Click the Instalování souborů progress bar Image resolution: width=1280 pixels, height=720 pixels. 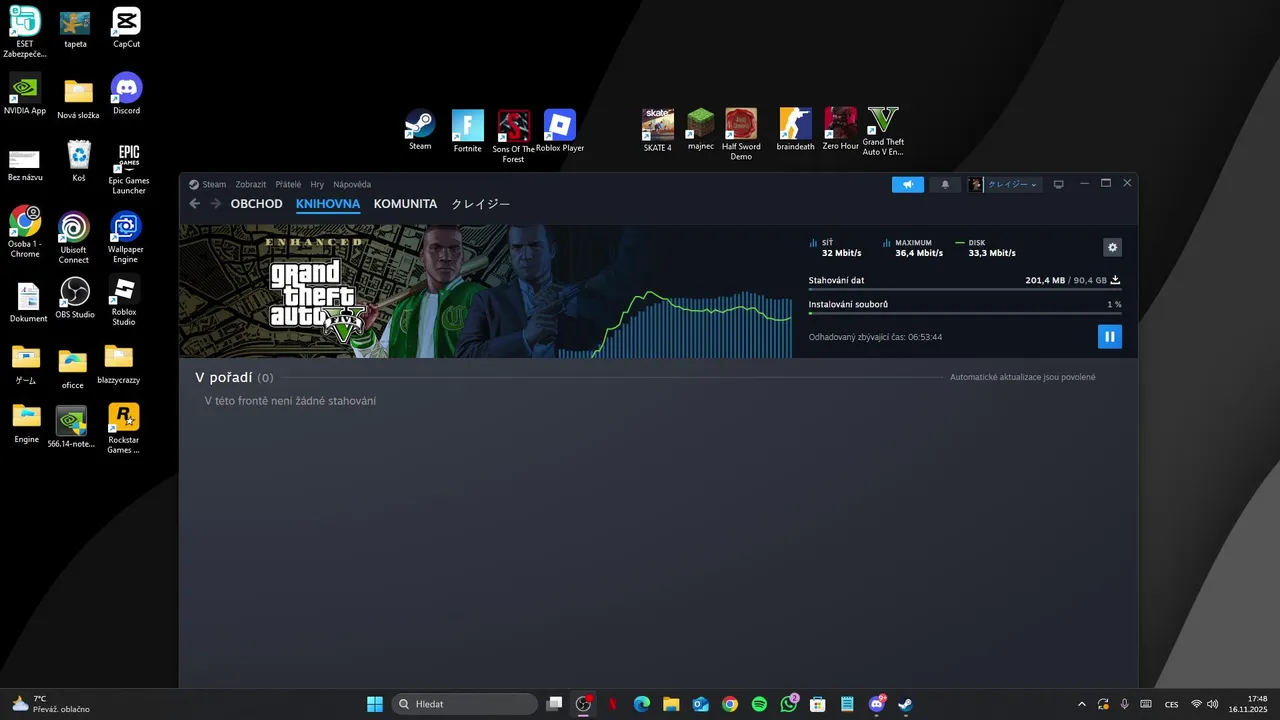965,313
